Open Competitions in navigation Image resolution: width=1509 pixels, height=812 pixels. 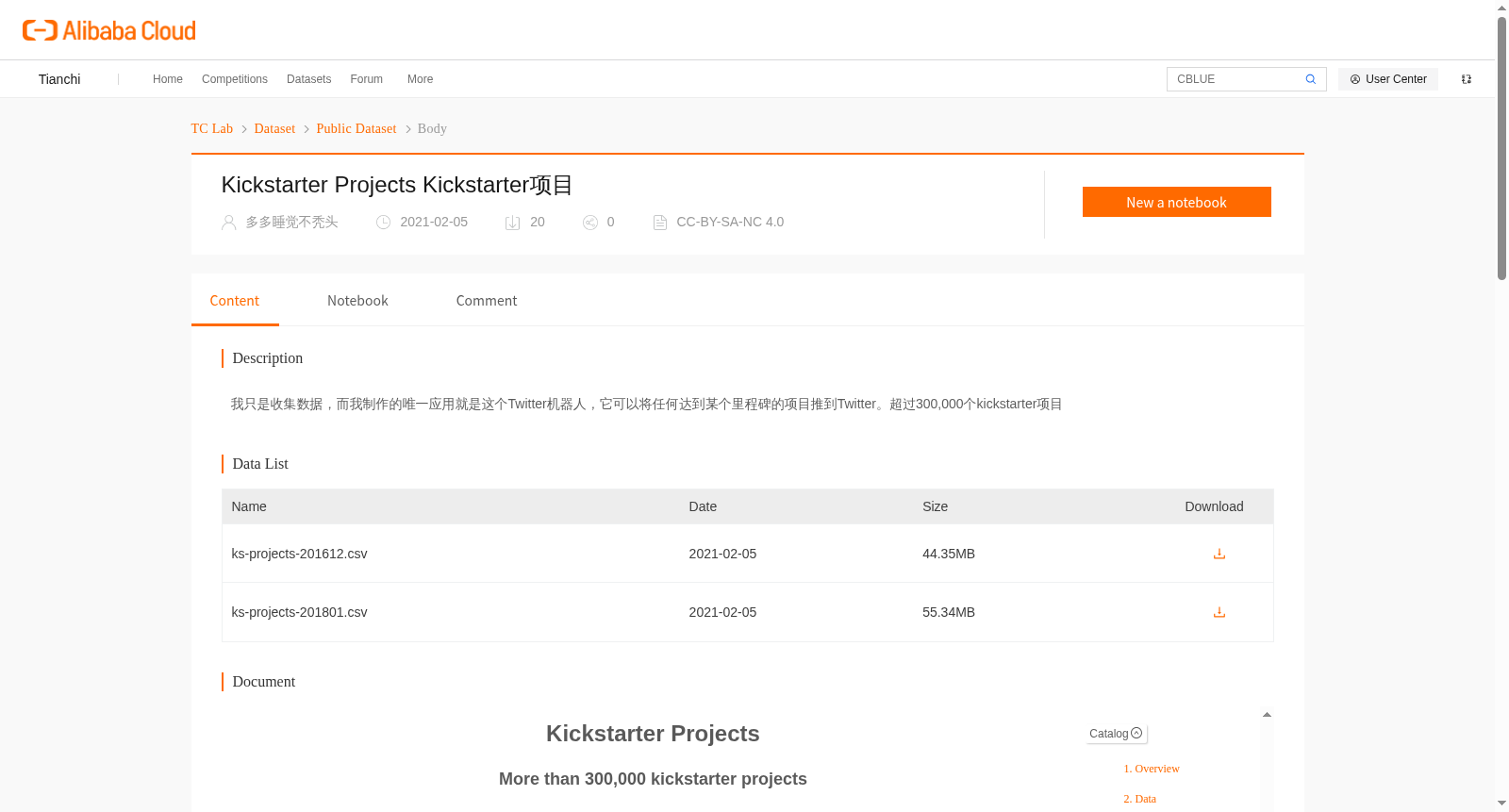pos(235,79)
